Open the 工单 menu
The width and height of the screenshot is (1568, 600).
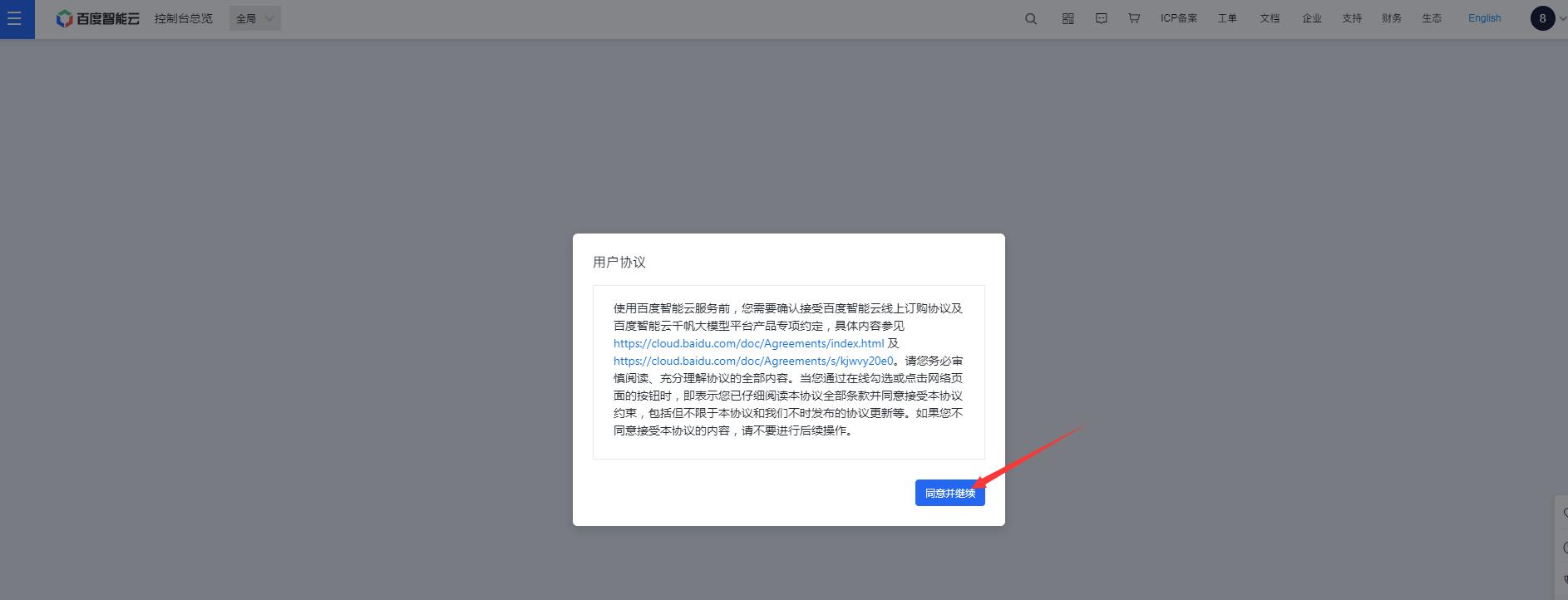point(1227,18)
